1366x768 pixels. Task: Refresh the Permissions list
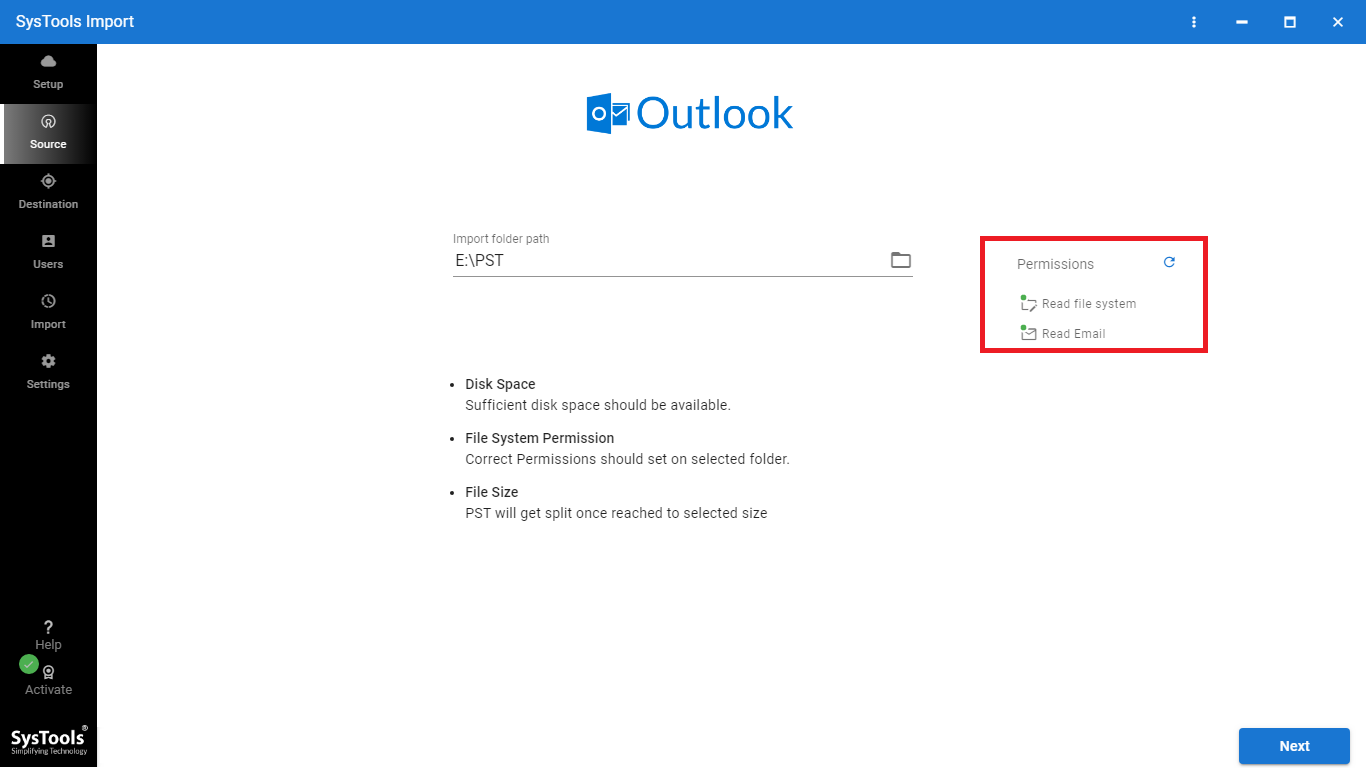click(1169, 262)
